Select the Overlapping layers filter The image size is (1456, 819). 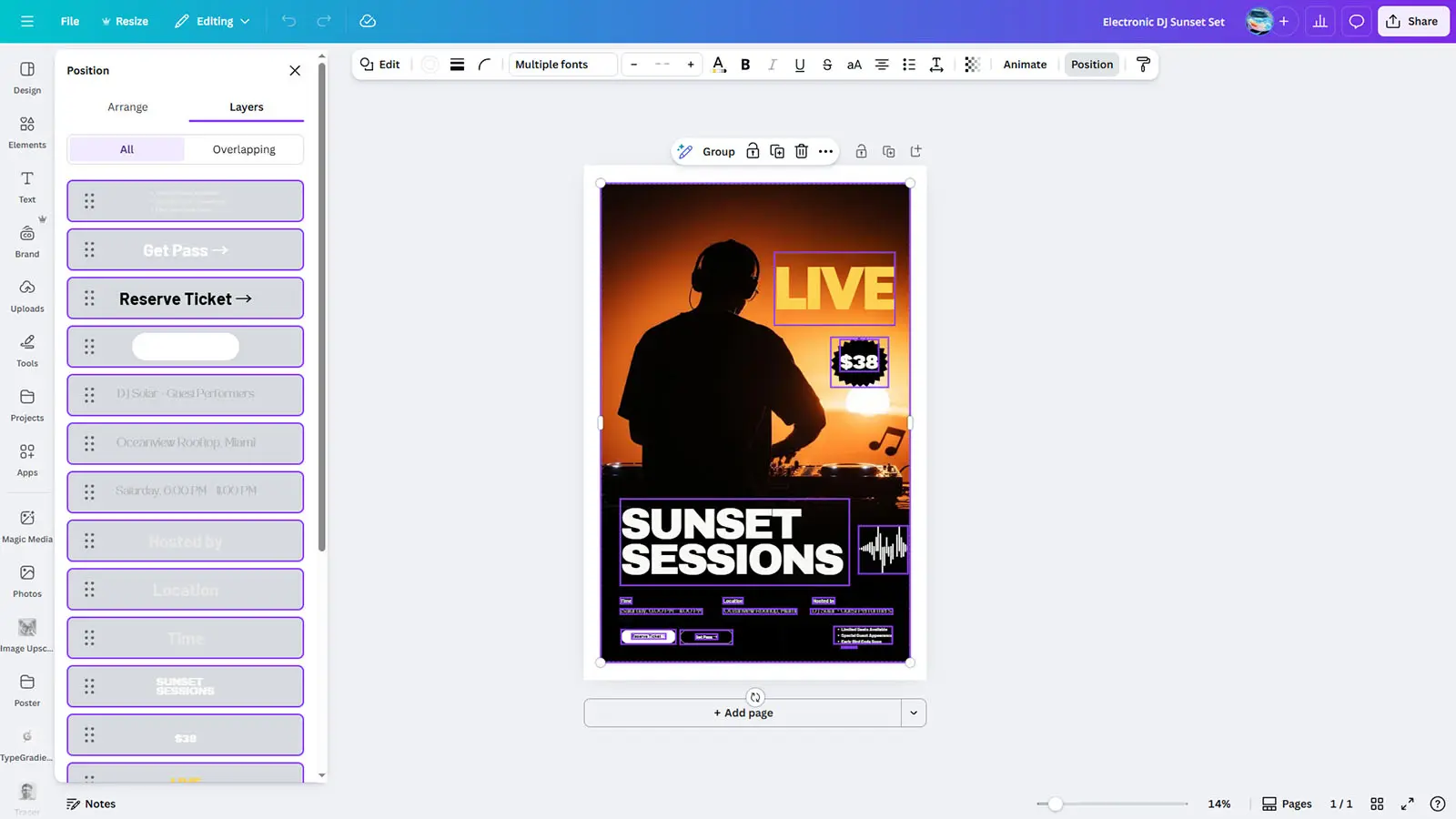pyautogui.click(x=244, y=149)
